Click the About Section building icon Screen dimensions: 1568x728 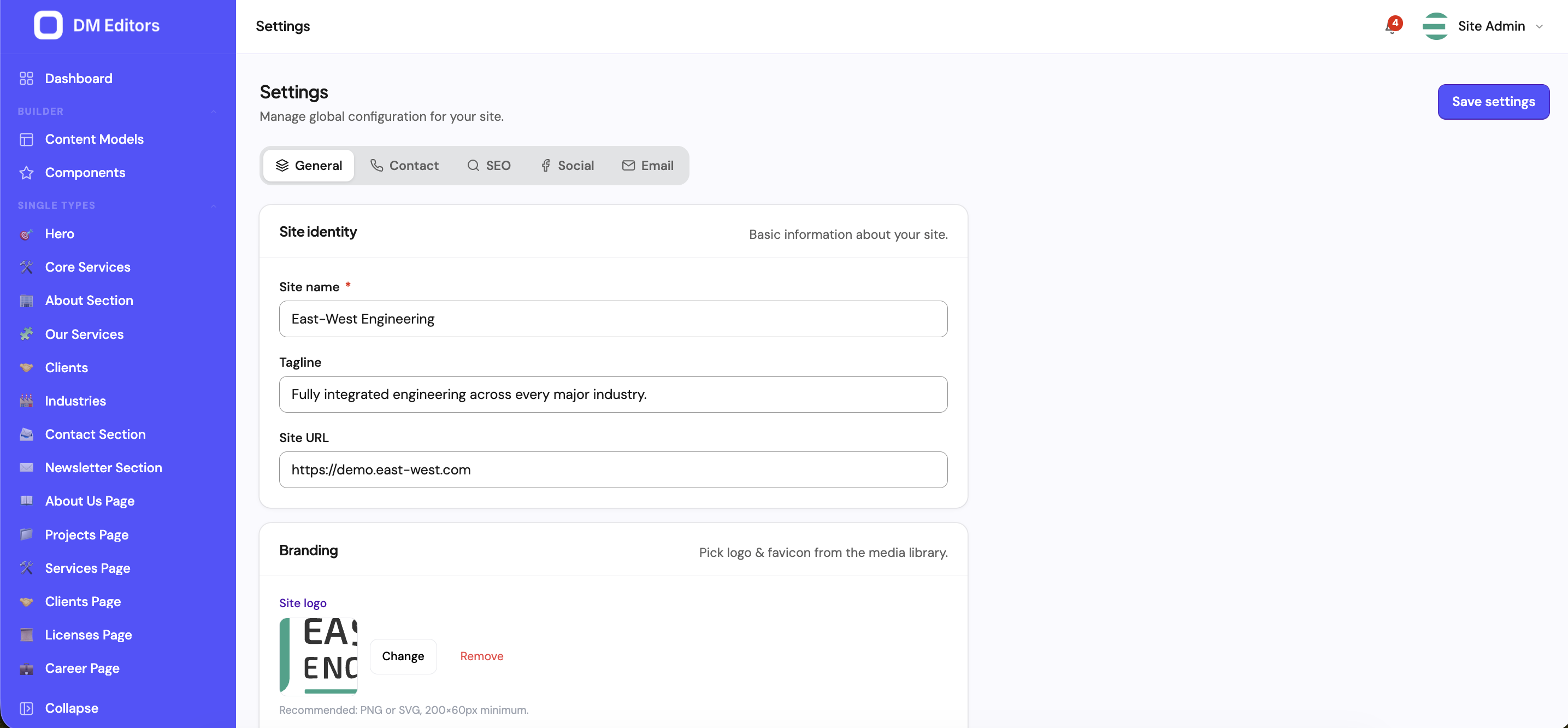coord(26,301)
